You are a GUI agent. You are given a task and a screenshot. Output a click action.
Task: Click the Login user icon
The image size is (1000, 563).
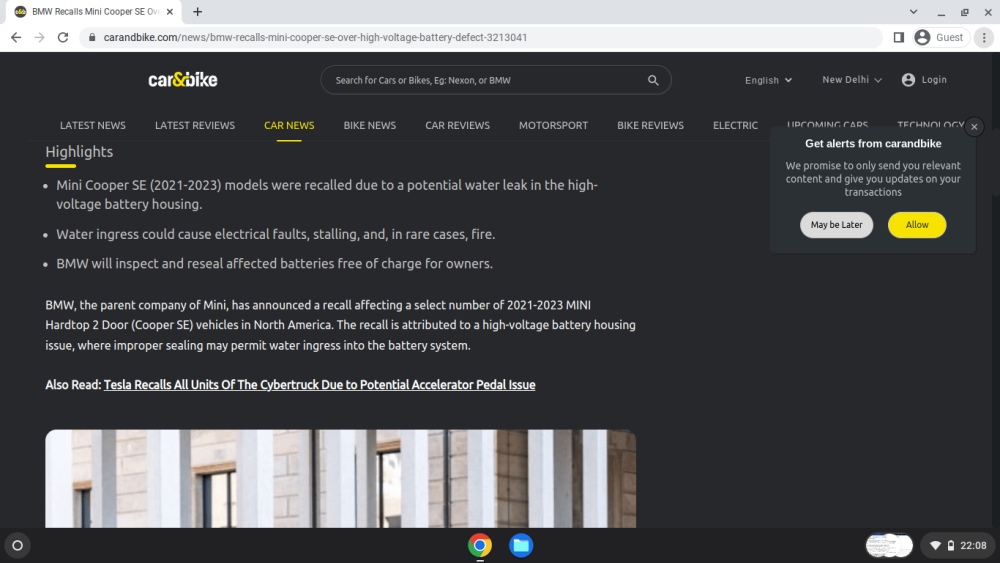[x=908, y=80]
